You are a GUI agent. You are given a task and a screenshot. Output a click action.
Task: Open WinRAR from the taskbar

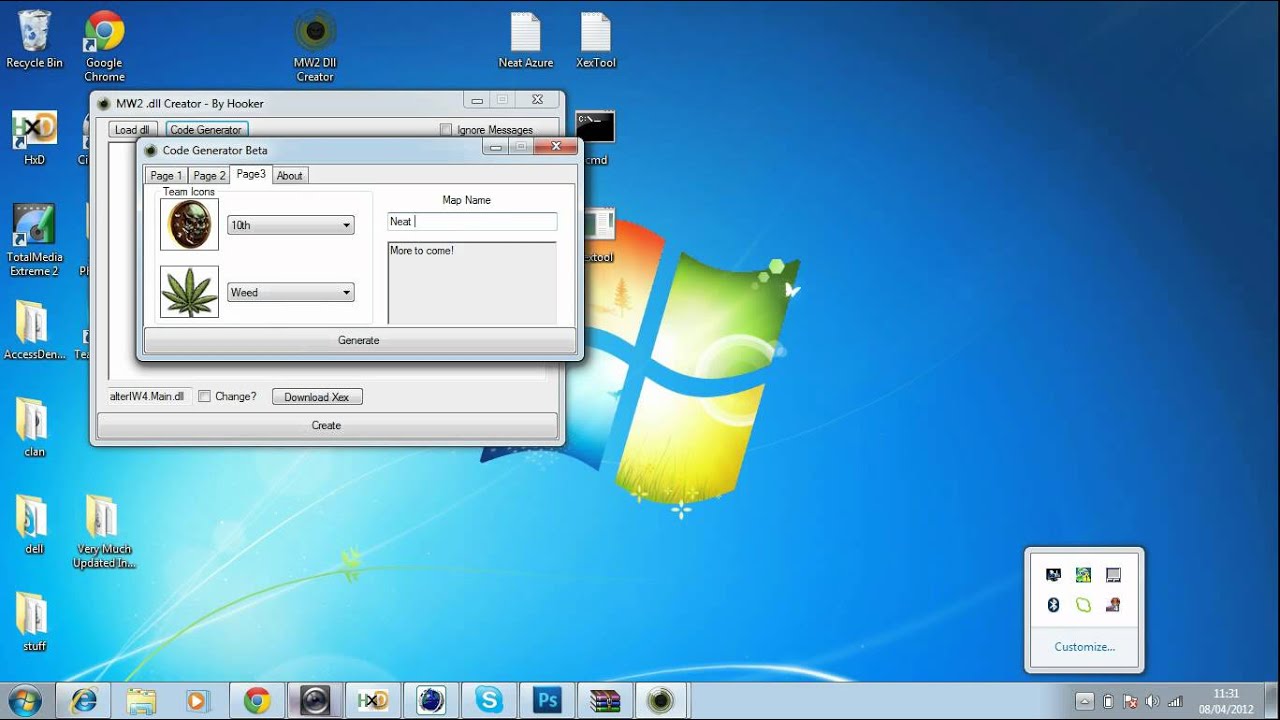point(605,700)
